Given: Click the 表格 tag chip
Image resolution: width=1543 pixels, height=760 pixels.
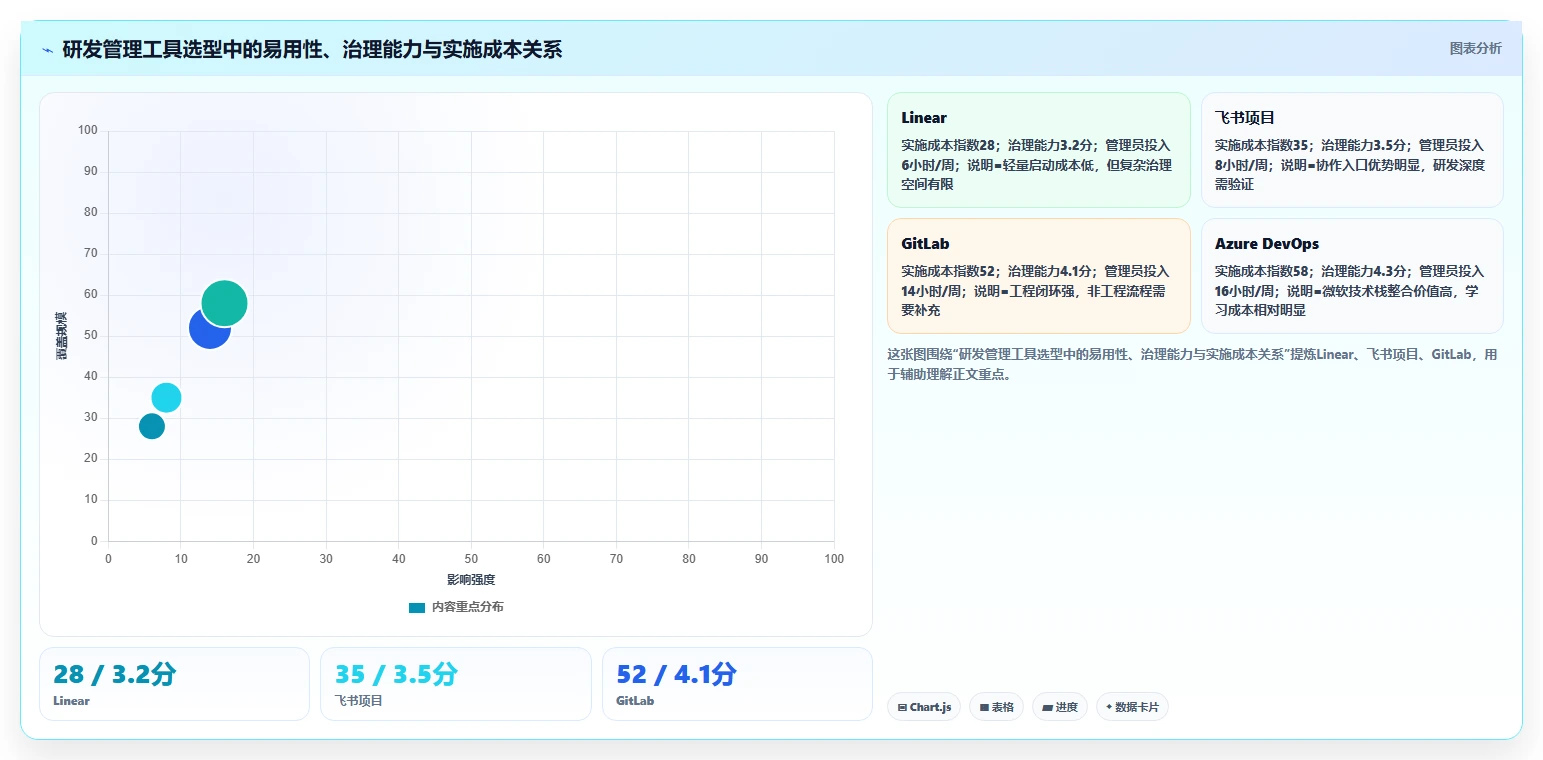Looking at the screenshot, I should tap(996, 707).
